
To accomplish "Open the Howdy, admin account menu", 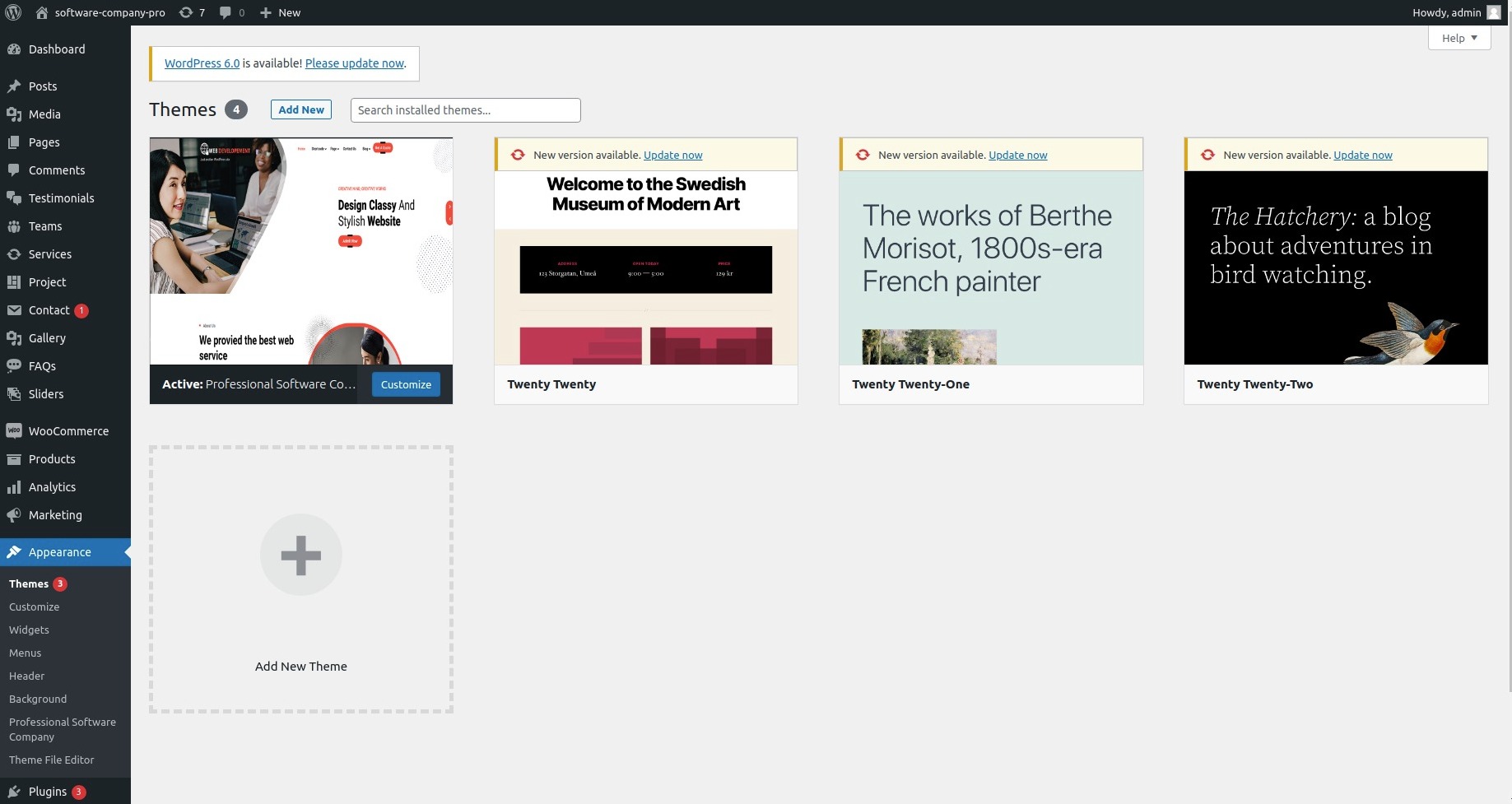I will 1456,12.
